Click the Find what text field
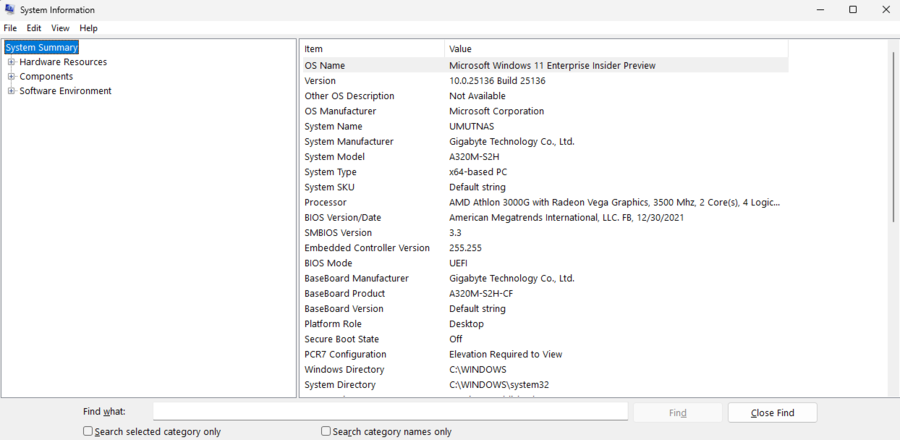The image size is (900, 440). tap(390, 412)
